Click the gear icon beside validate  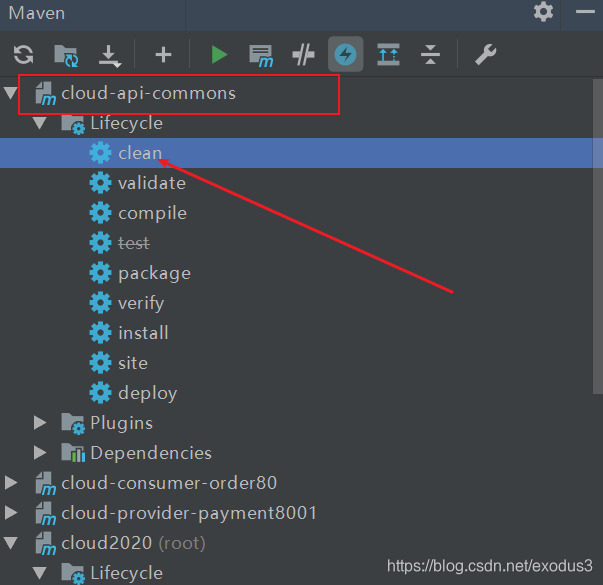[100, 183]
